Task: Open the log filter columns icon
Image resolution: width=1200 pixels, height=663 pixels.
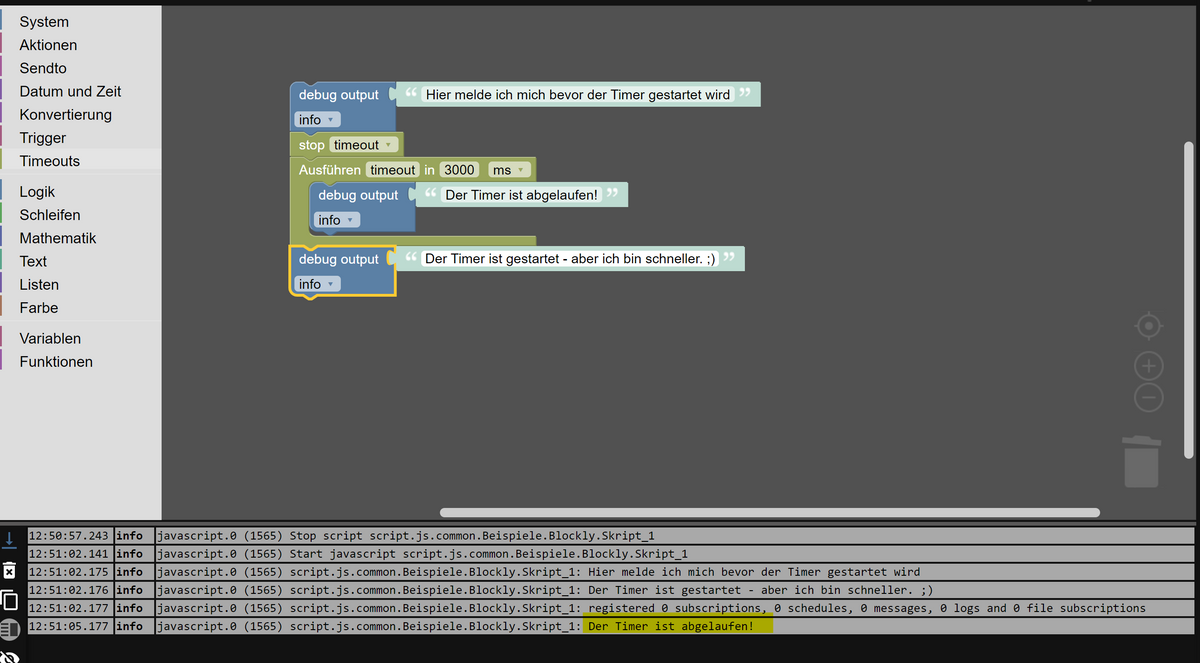Action: point(10,627)
